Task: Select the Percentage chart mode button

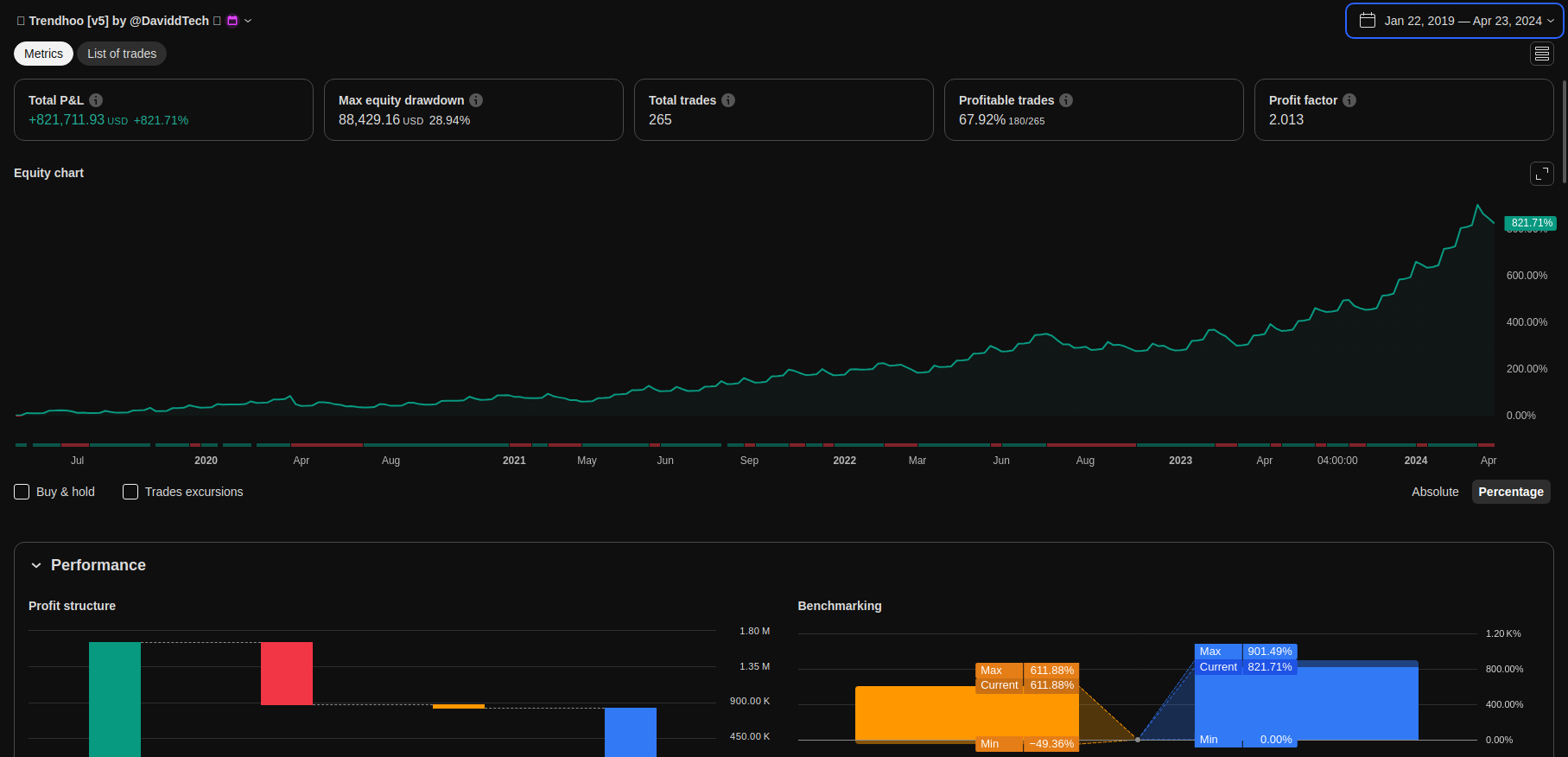Action: (x=1510, y=492)
